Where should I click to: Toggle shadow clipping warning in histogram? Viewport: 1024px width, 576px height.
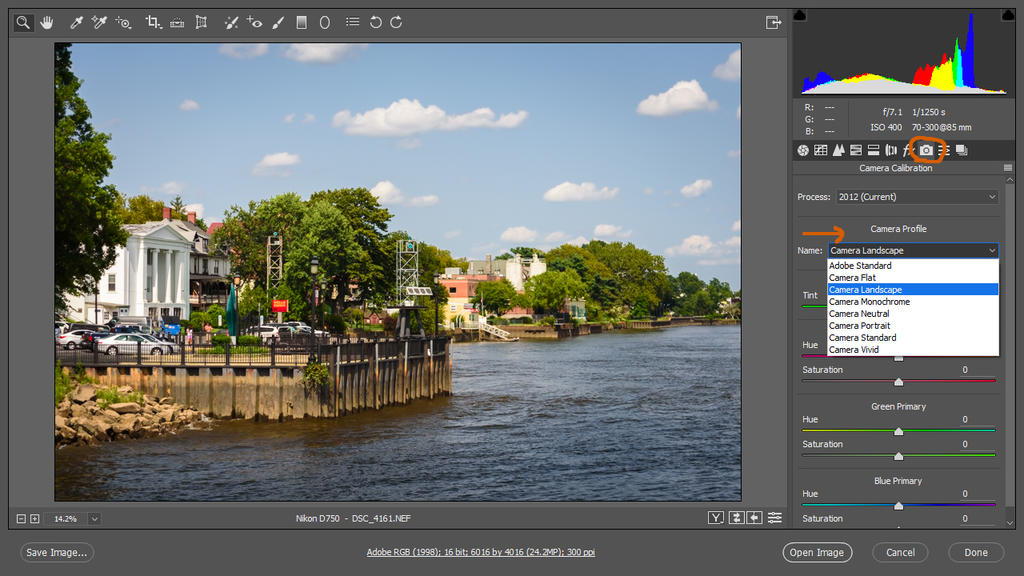coord(800,16)
